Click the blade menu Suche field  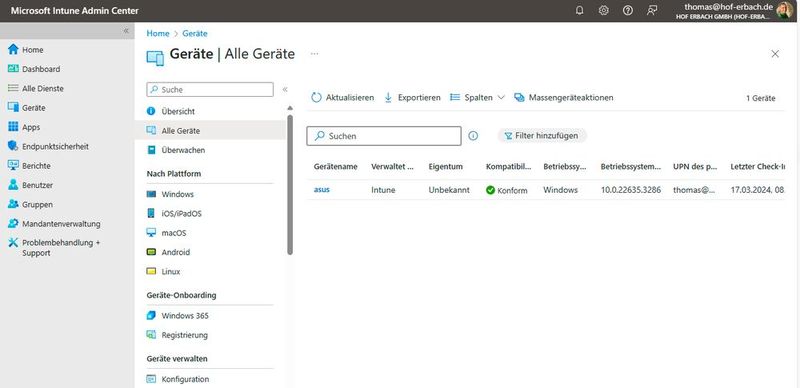tap(210, 89)
